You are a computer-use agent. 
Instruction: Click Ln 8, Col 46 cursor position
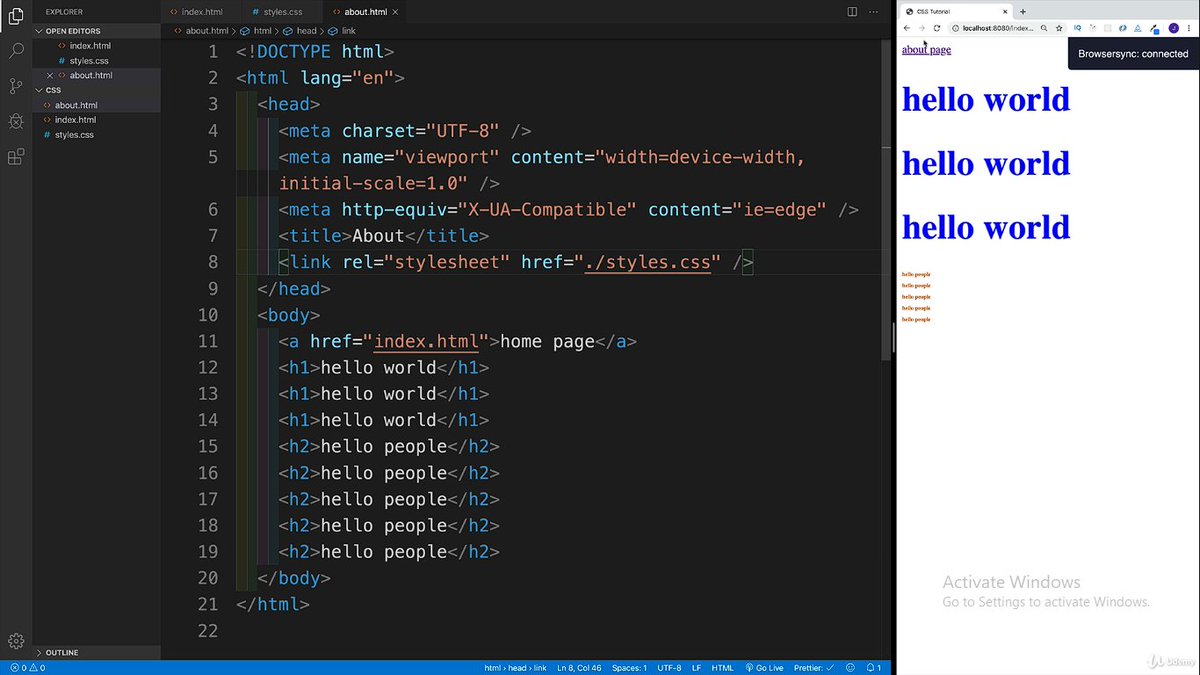pos(579,667)
